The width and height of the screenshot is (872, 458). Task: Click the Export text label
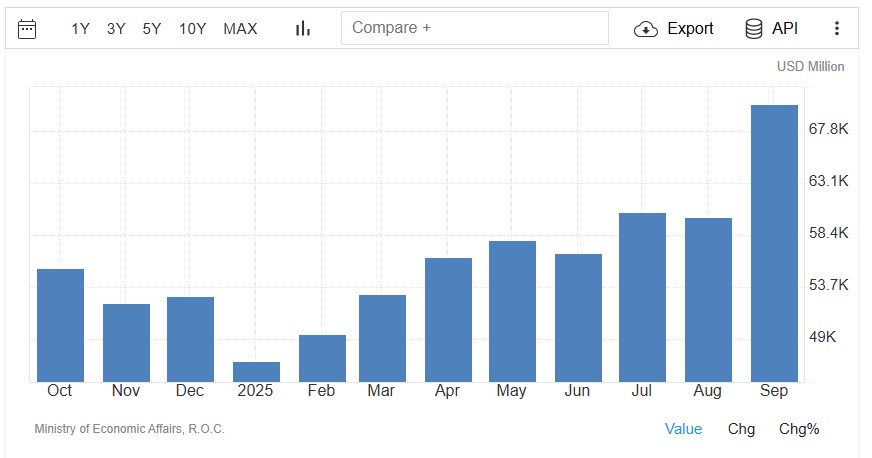pos(690,29)
